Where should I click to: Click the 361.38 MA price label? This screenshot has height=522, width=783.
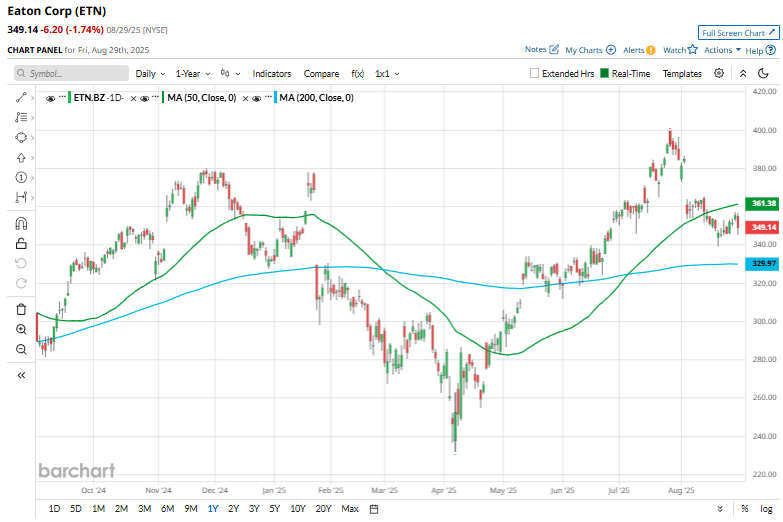click(x=762, y=203)
